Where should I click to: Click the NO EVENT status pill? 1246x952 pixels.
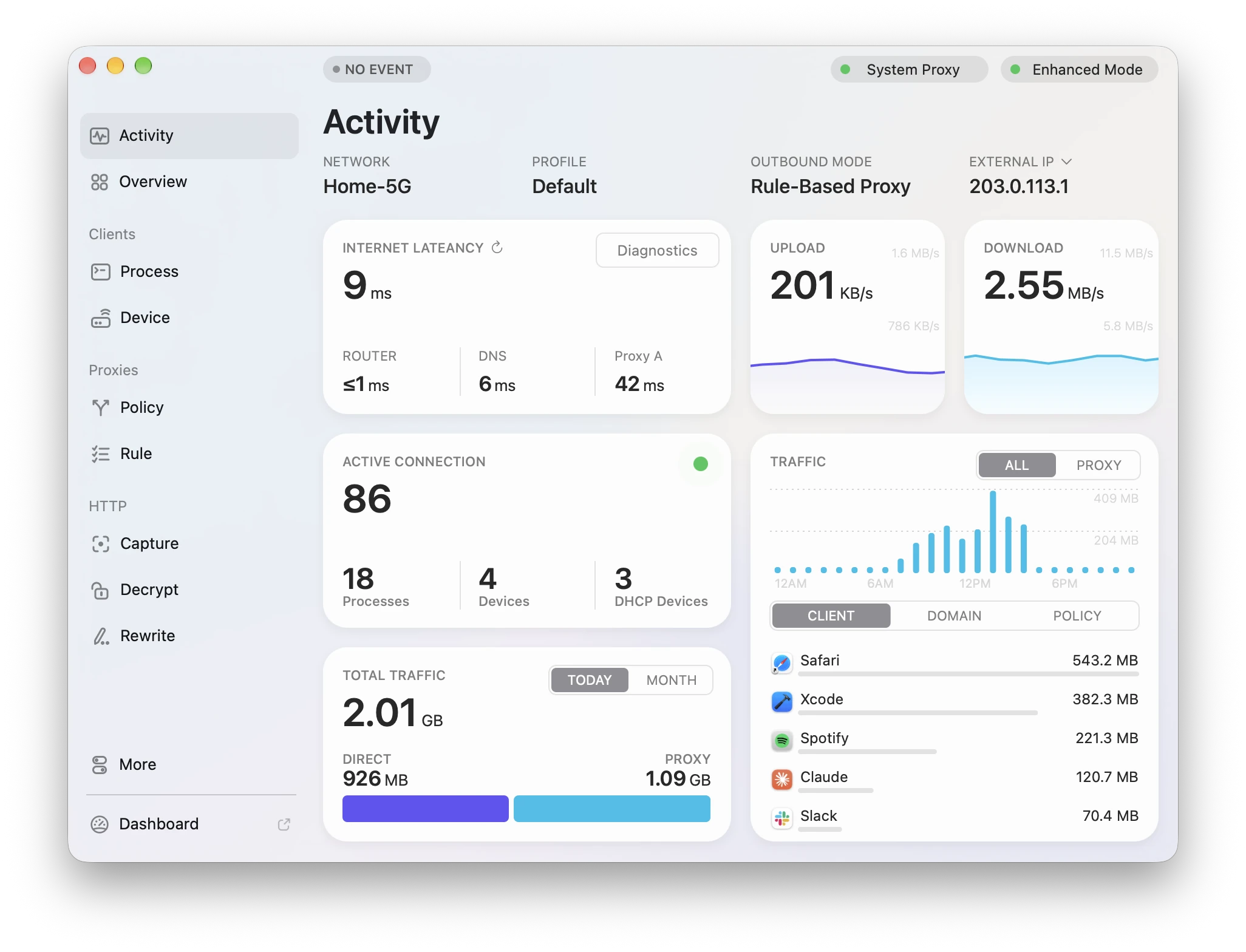tap(376, 69)
